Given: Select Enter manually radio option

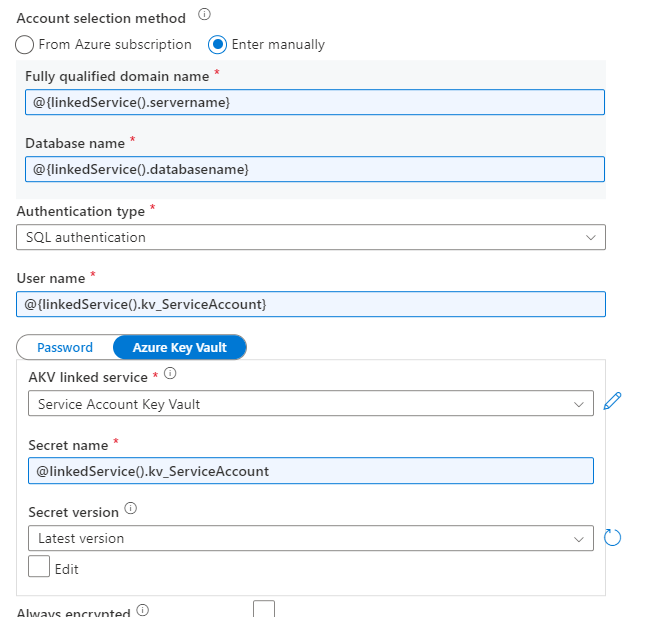Looking at the screenshot, I should 217,44.
